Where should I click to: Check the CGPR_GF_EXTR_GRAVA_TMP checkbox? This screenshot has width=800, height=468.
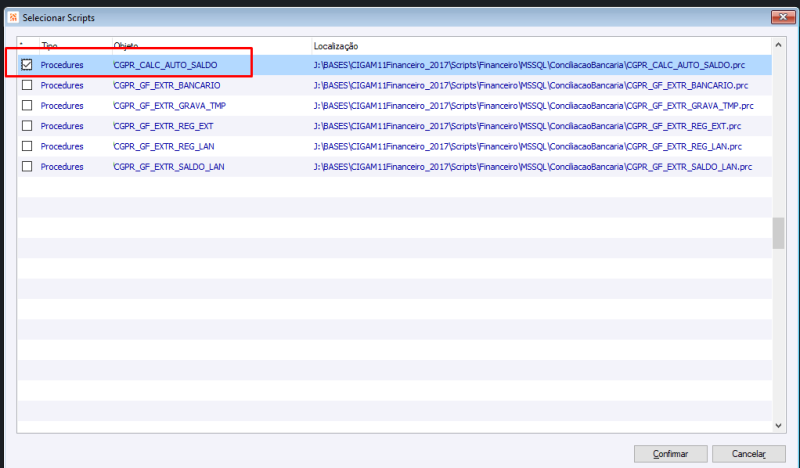[27, 106]
